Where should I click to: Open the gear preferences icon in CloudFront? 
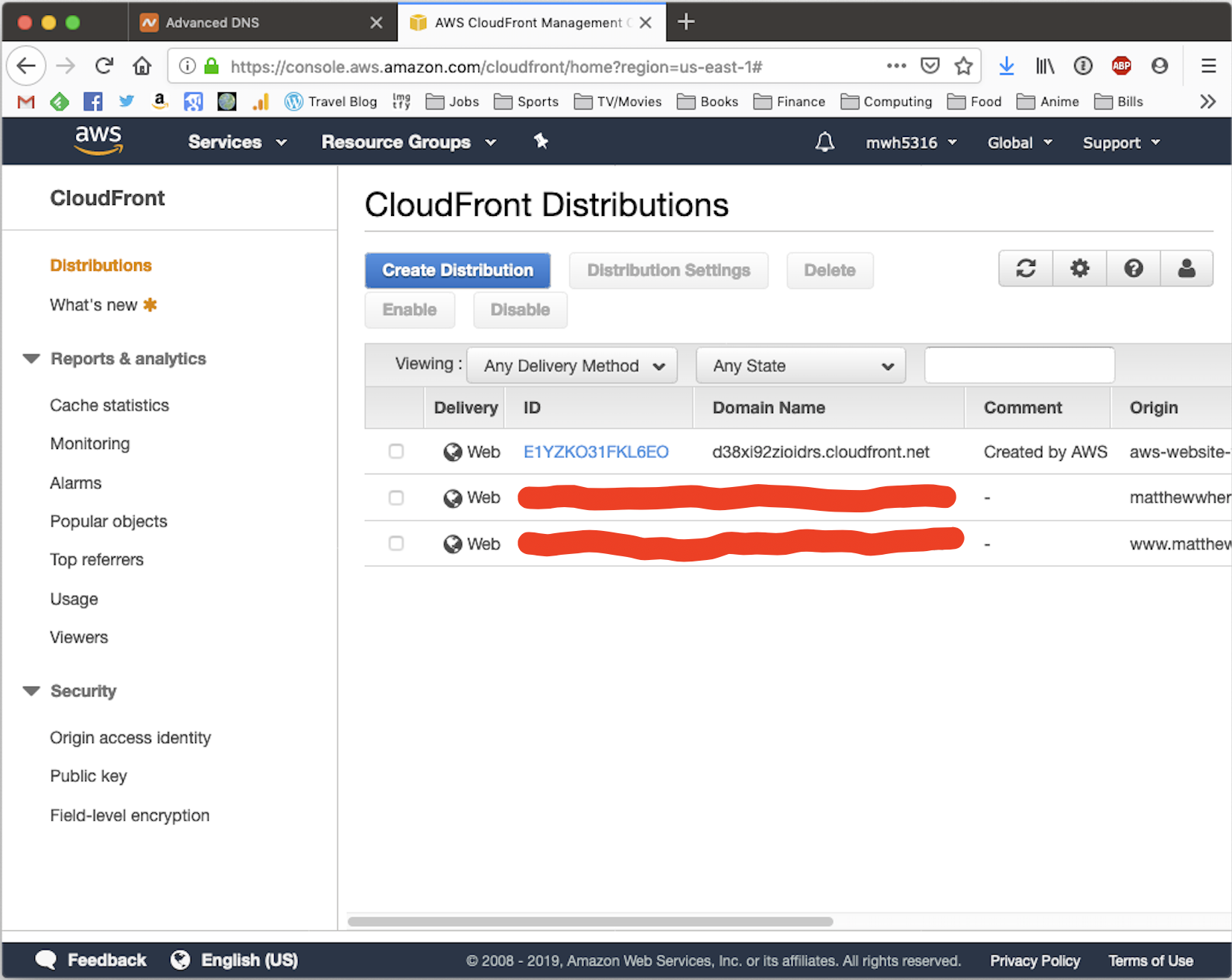[x=1079, y=269]
